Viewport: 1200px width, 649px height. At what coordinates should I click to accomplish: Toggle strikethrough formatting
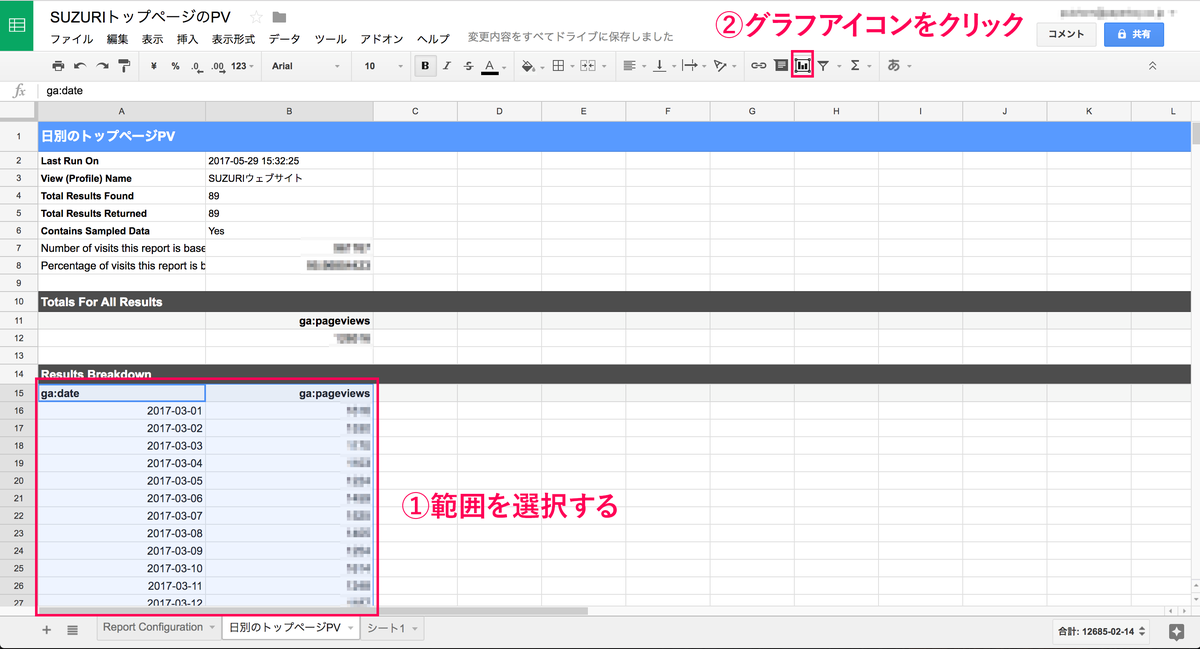point(468,66)
